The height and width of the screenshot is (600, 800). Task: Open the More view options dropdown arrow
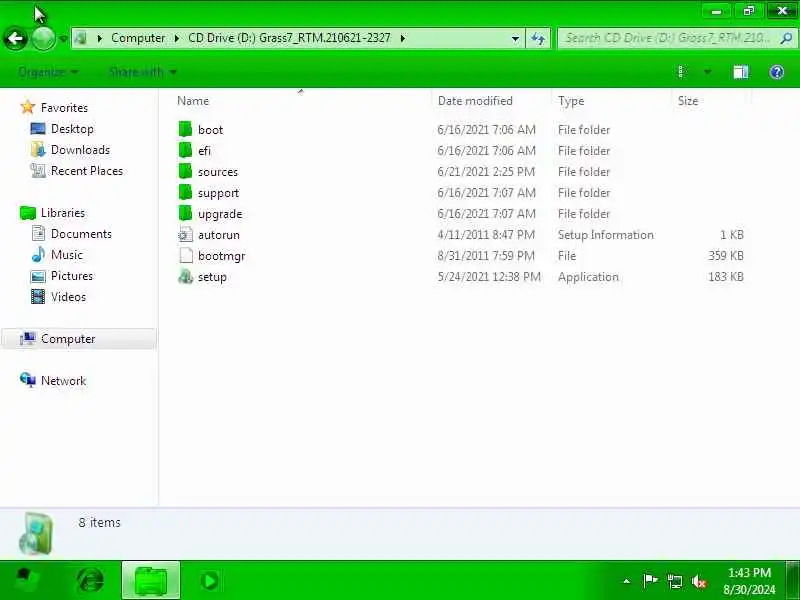pos(708,72)
